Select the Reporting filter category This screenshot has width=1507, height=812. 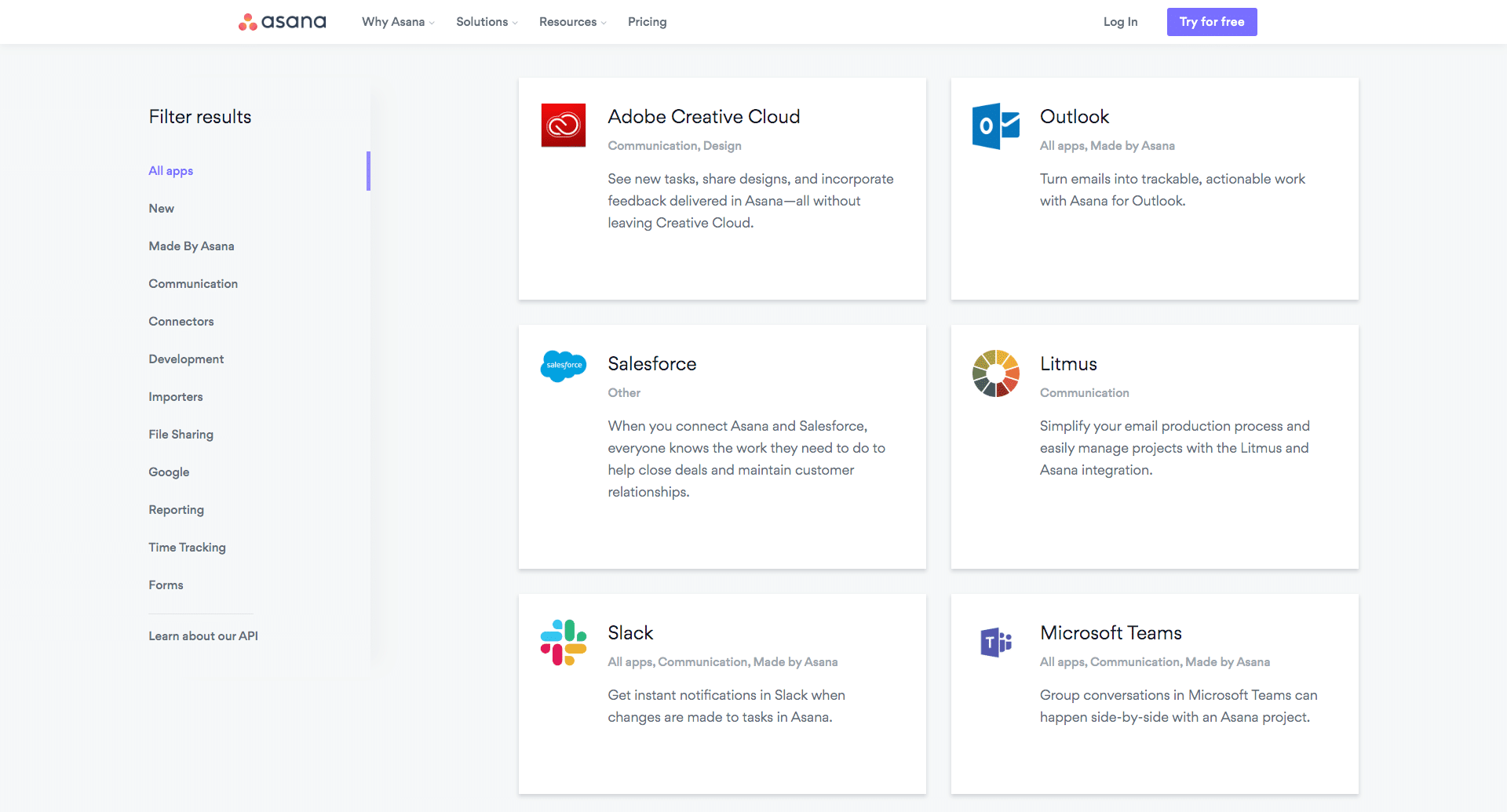176,509
